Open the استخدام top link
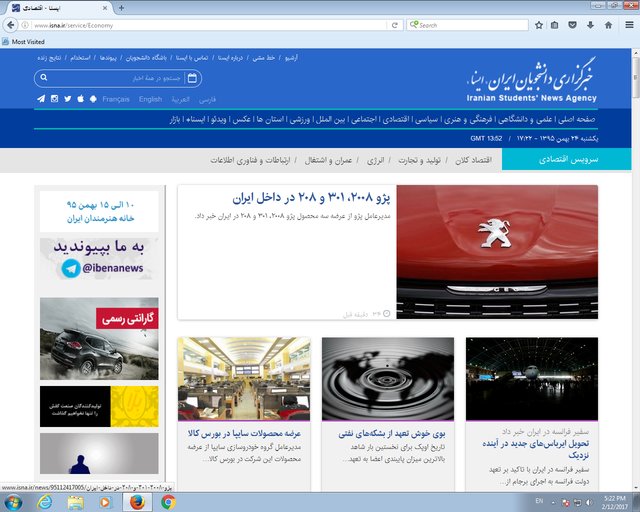640x512 pixels. point(80,58)
